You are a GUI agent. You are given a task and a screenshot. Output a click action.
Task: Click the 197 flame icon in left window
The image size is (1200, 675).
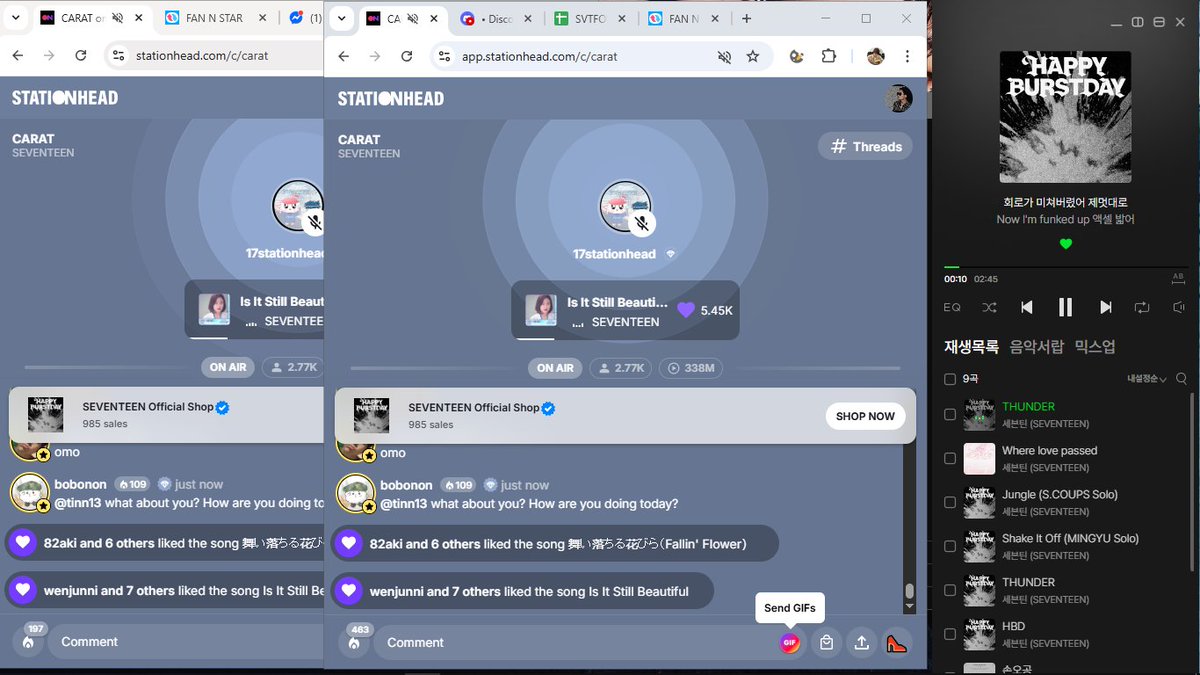coord(28,642)
